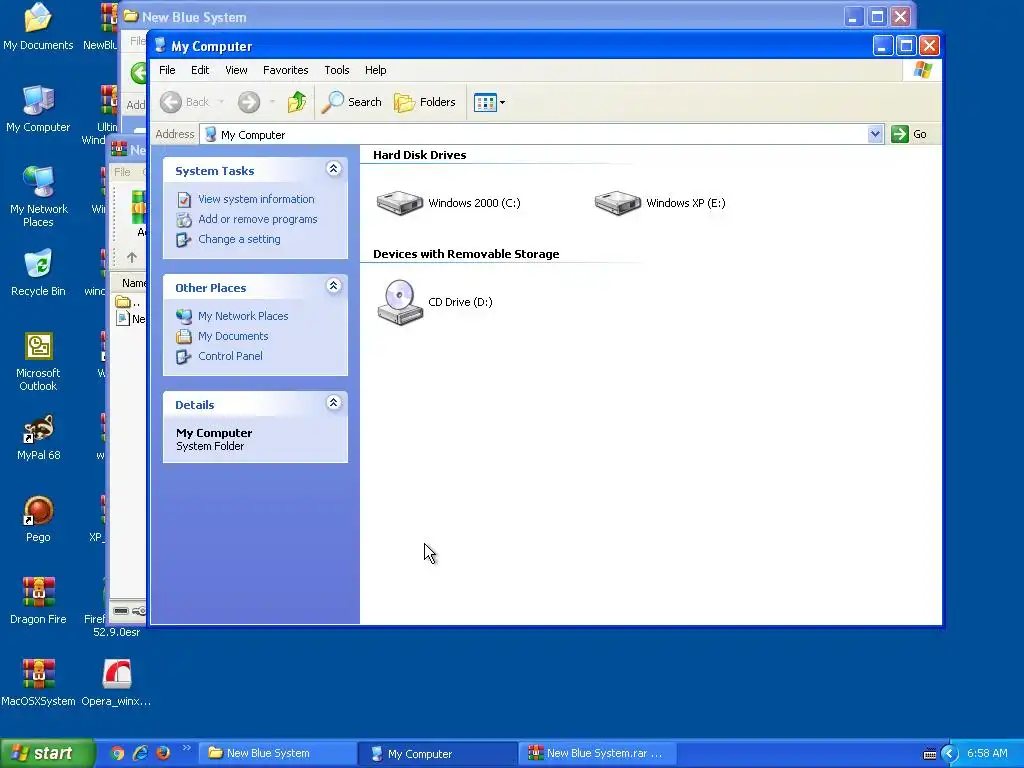Click View system information link
The image size is (1024, 768).
pos(256,199)
